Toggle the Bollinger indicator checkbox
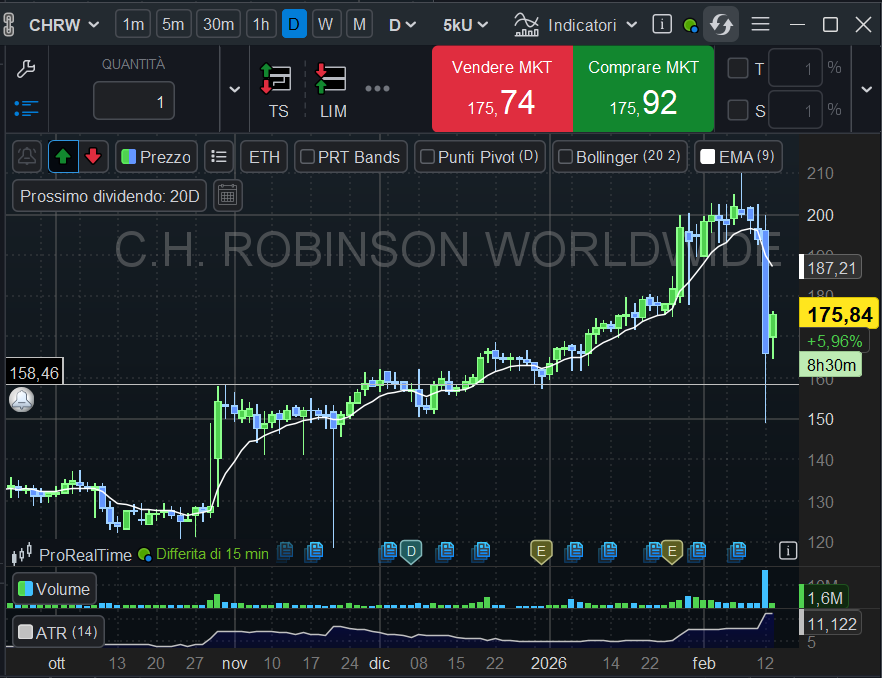 (x=565, y=157)
